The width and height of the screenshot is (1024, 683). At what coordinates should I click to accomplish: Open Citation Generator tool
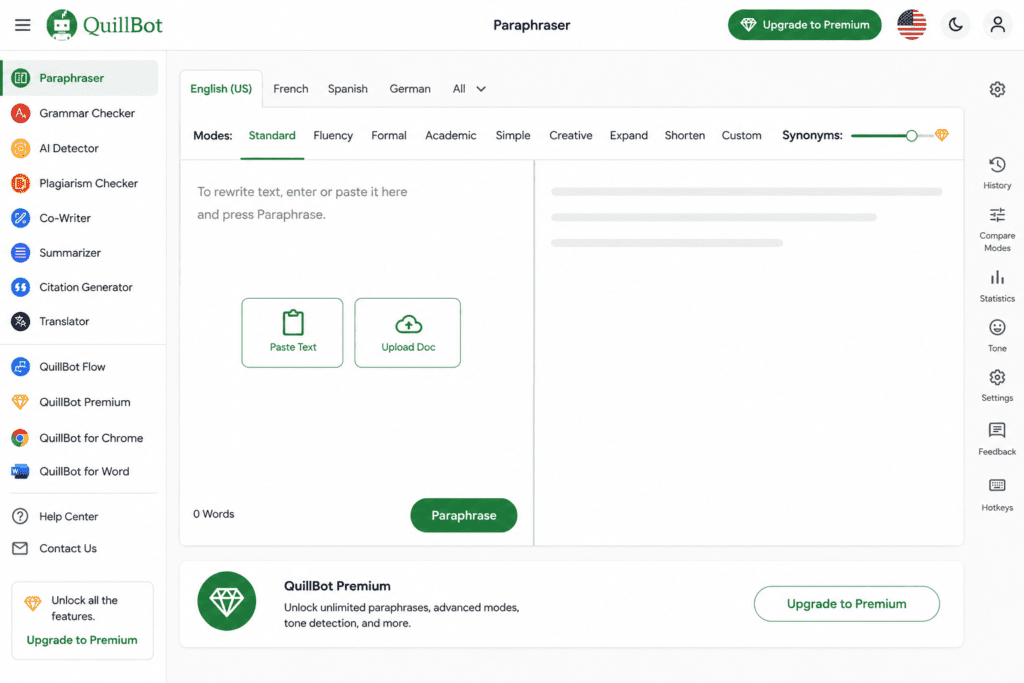(79, 287)
